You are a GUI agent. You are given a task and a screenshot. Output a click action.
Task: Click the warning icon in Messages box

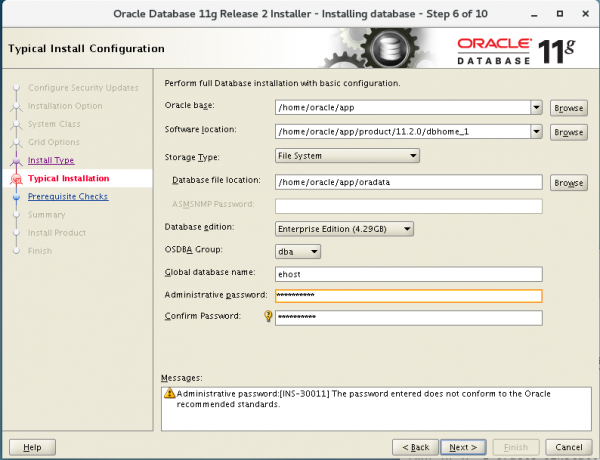click(170, 393)
